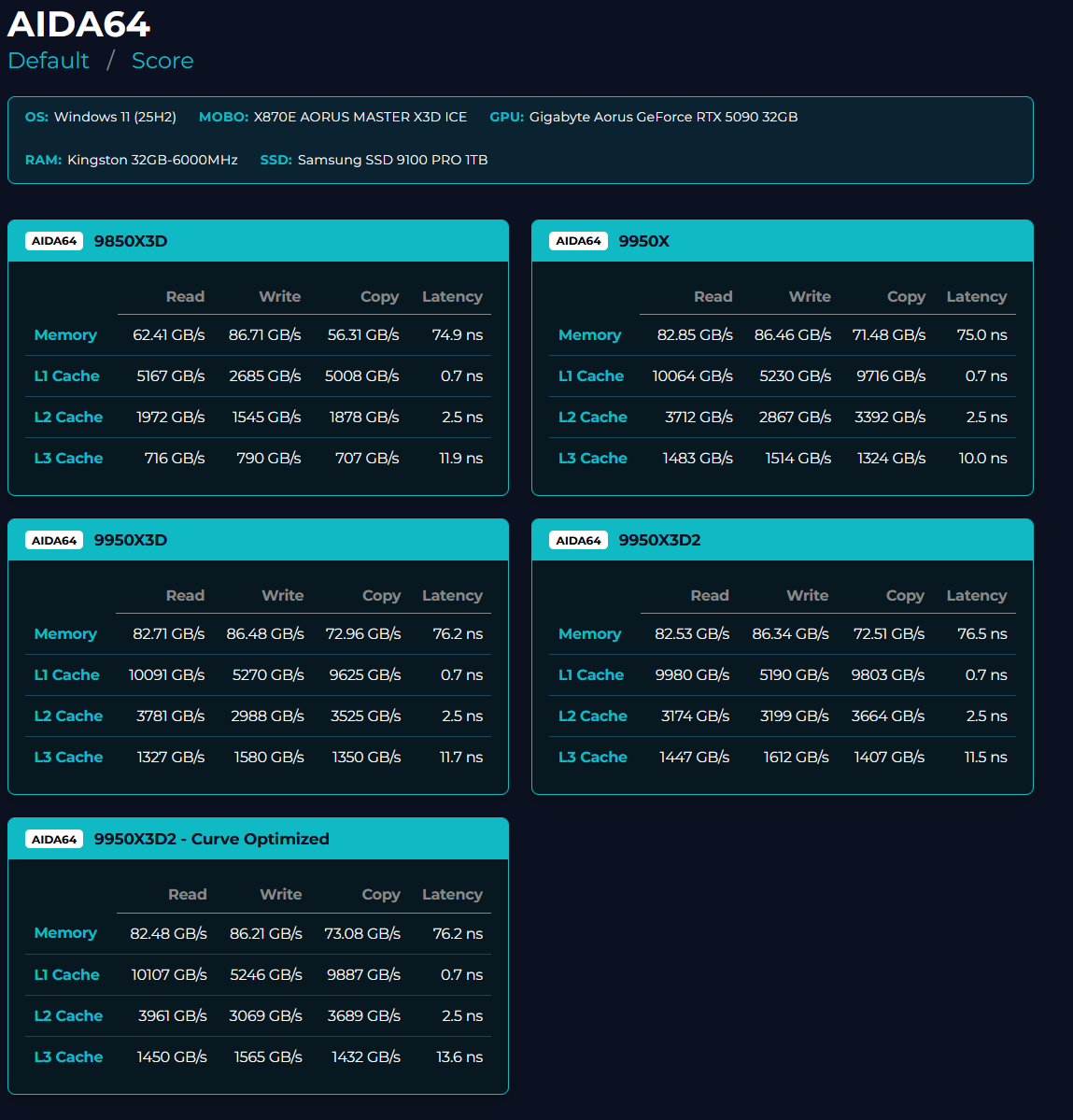Switch to the Score tab
1073x1120 pixels.
[x=162, y=61]
